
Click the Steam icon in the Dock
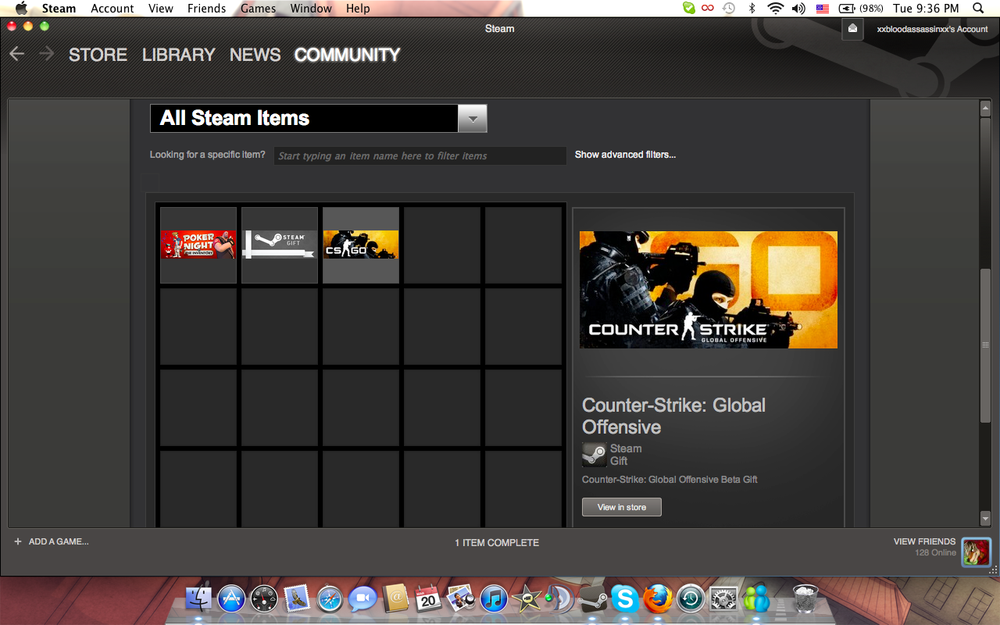point(592,598)
